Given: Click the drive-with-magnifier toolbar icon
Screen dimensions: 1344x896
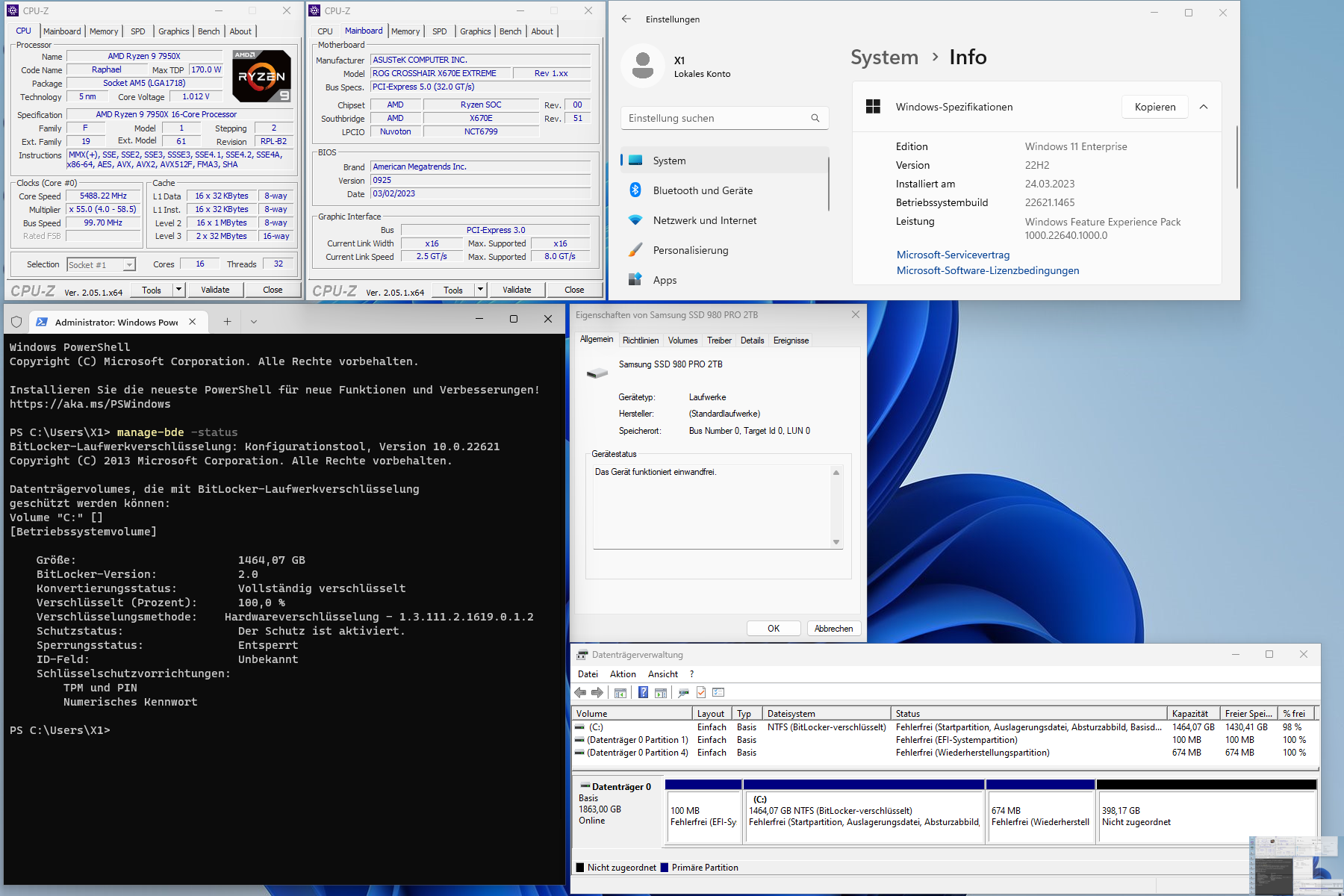Looking at the screenshot, I should pos(683,693).
